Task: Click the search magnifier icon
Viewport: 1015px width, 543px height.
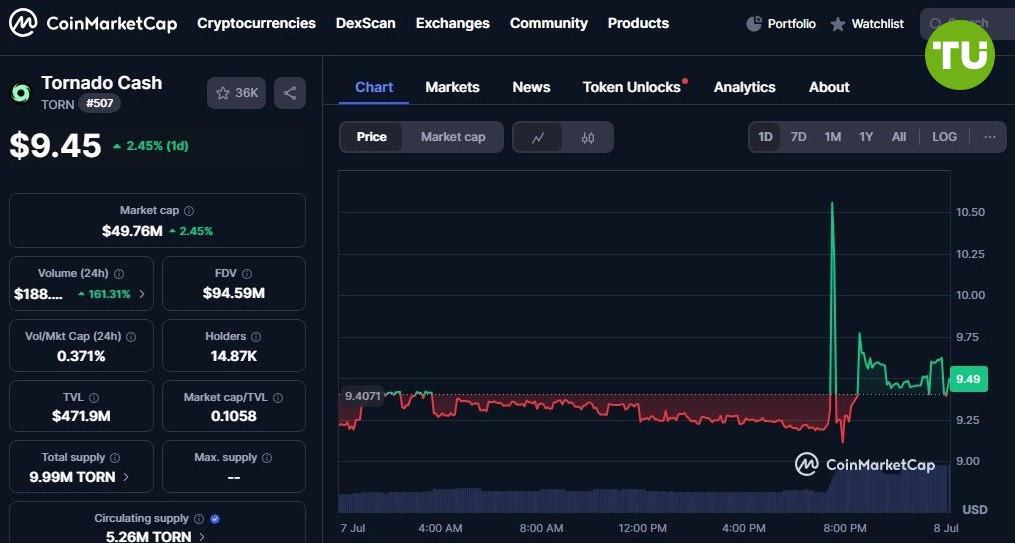Action: [x=935, y=24]
